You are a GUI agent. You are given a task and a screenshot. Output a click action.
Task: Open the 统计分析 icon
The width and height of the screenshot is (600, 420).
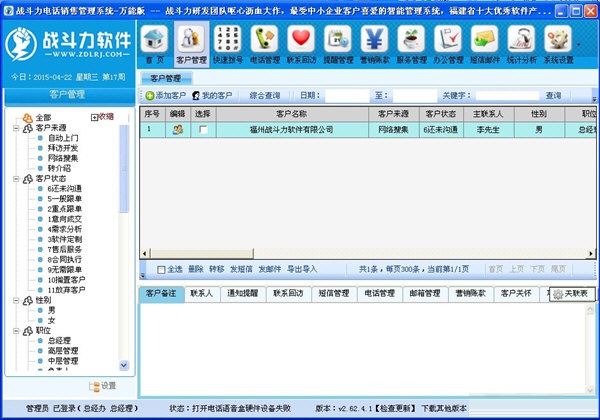(x=521, y=39)
